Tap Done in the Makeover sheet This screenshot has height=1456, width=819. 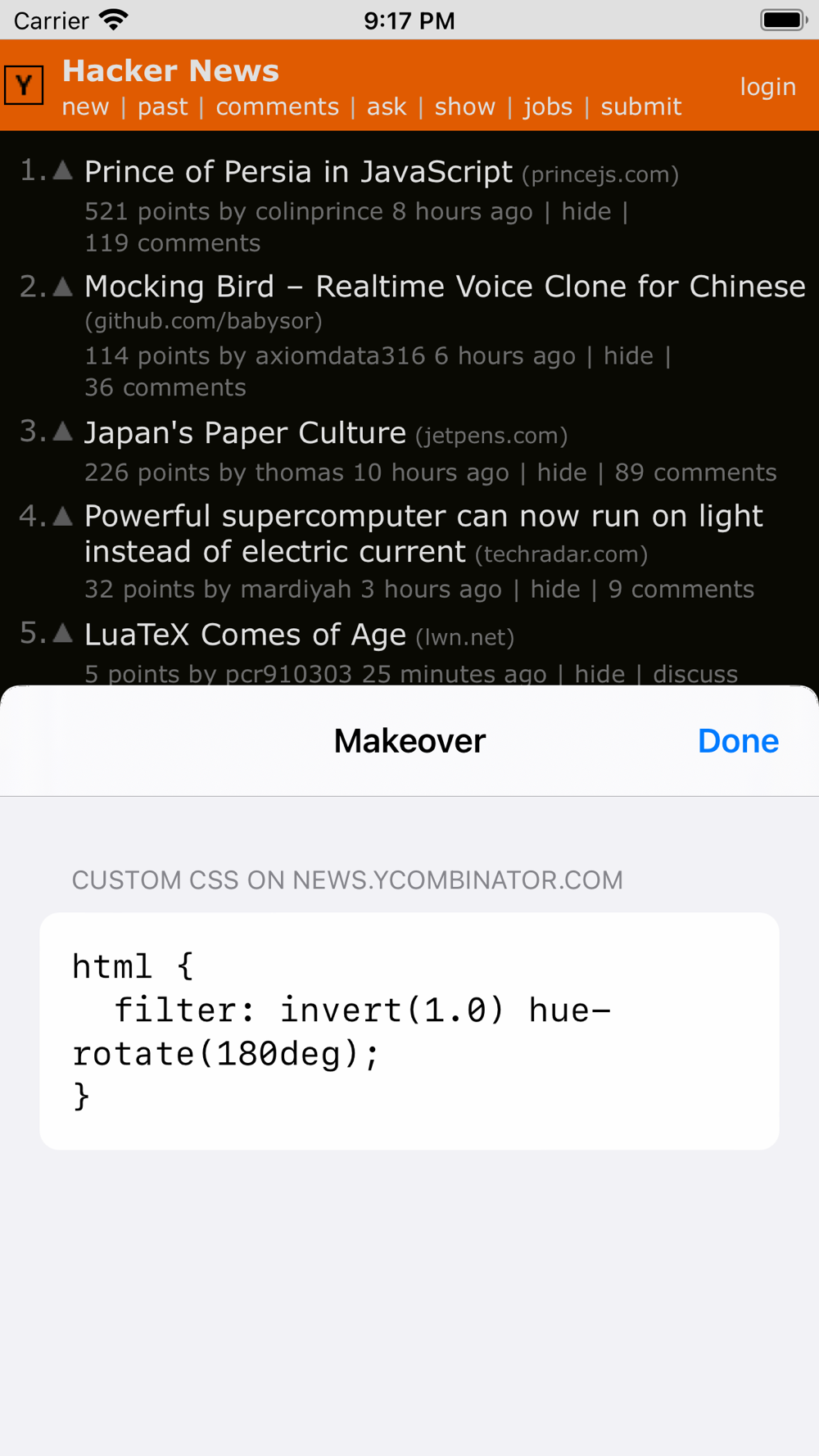[x=738, y=740]
